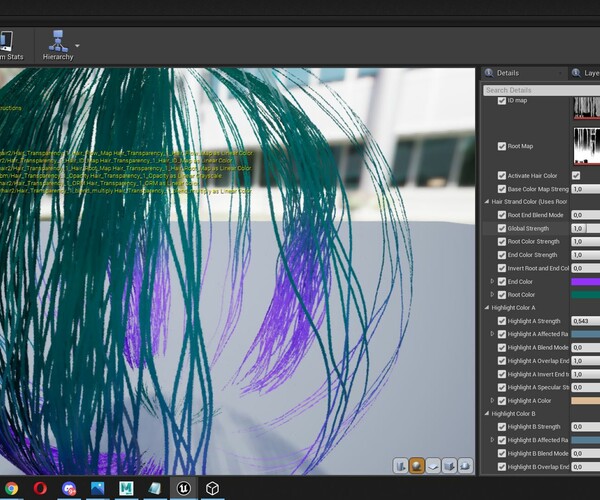This screenshot has height=500, width=600.
Task: Uncheck the Activate Hair Color value checkbox
Action: pyautogui.click(x=576, y=176)
